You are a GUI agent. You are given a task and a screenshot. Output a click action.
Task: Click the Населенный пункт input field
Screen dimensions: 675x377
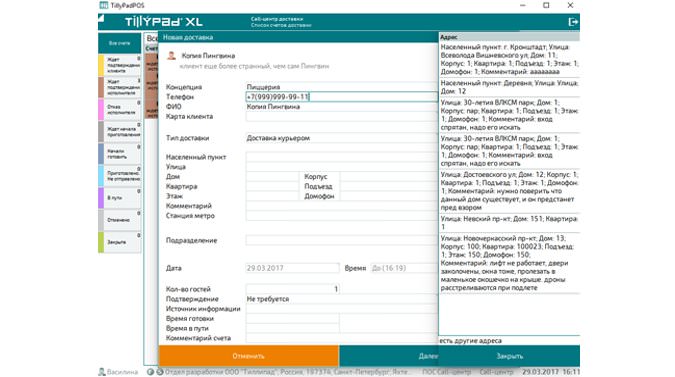pyautogui.click(x=342, y=157)
